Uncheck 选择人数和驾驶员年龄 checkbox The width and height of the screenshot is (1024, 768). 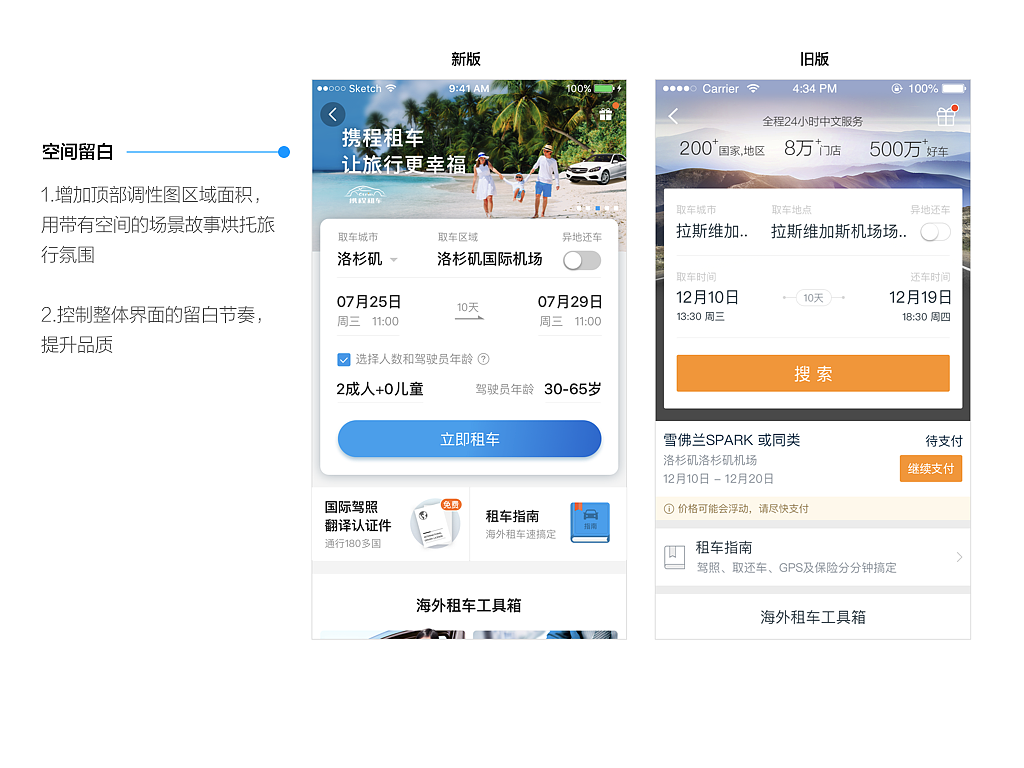click(x=344, y=359)
